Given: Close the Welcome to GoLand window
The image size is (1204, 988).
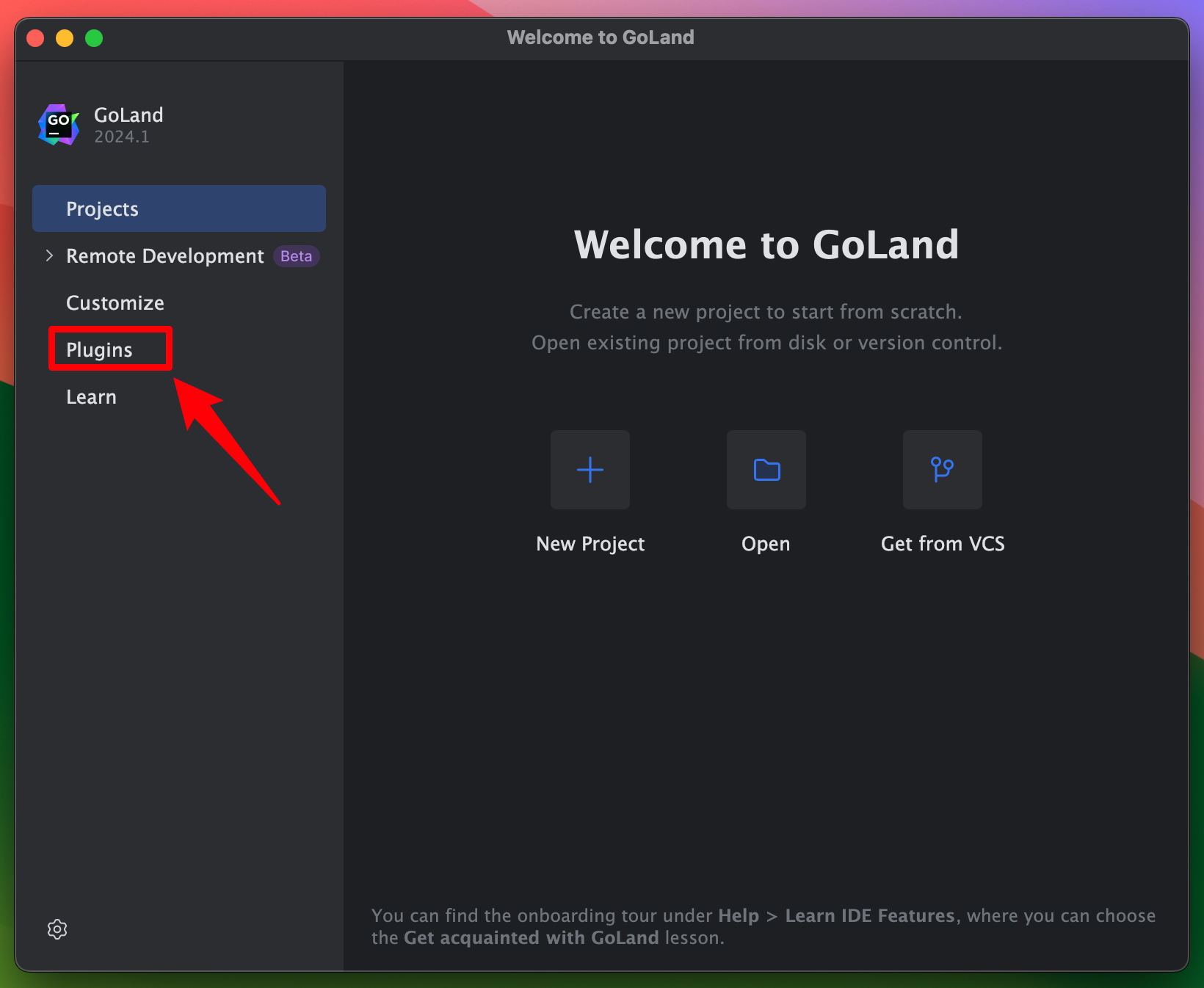Looking at the screenshot, I should tap(35, 38).
